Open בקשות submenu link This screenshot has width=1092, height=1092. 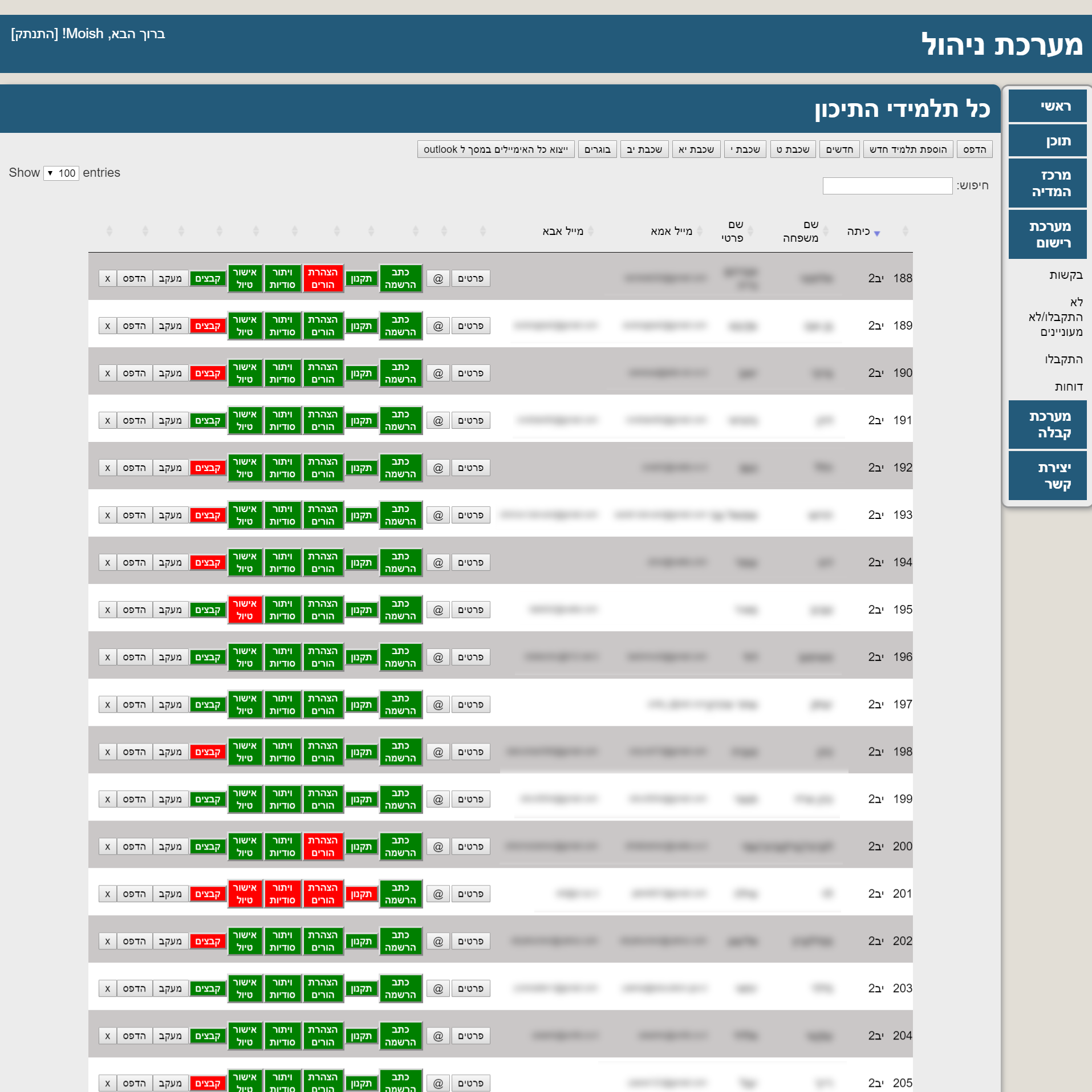click(x=1065, y=275)
